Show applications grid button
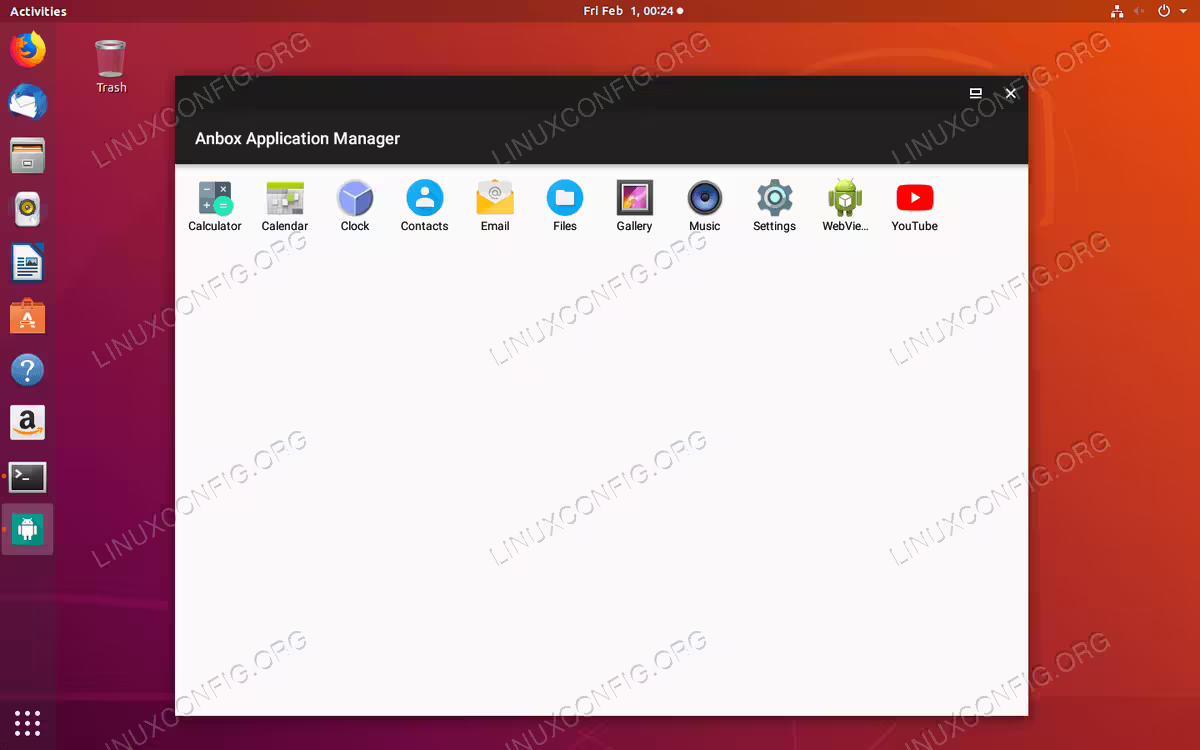1200x750 pixels. click(28, 722)
